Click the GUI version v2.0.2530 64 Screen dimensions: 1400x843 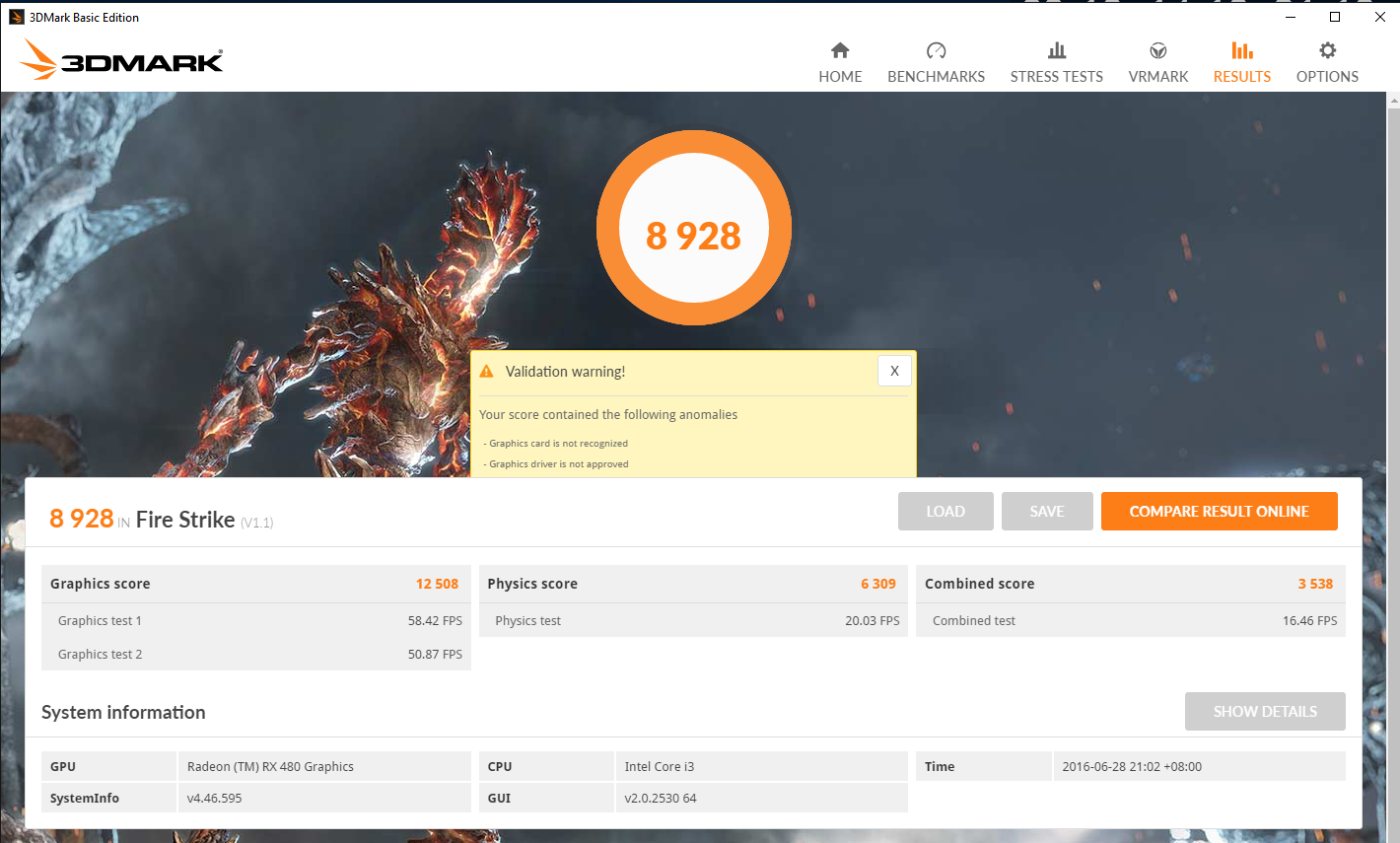coord(661,798)
